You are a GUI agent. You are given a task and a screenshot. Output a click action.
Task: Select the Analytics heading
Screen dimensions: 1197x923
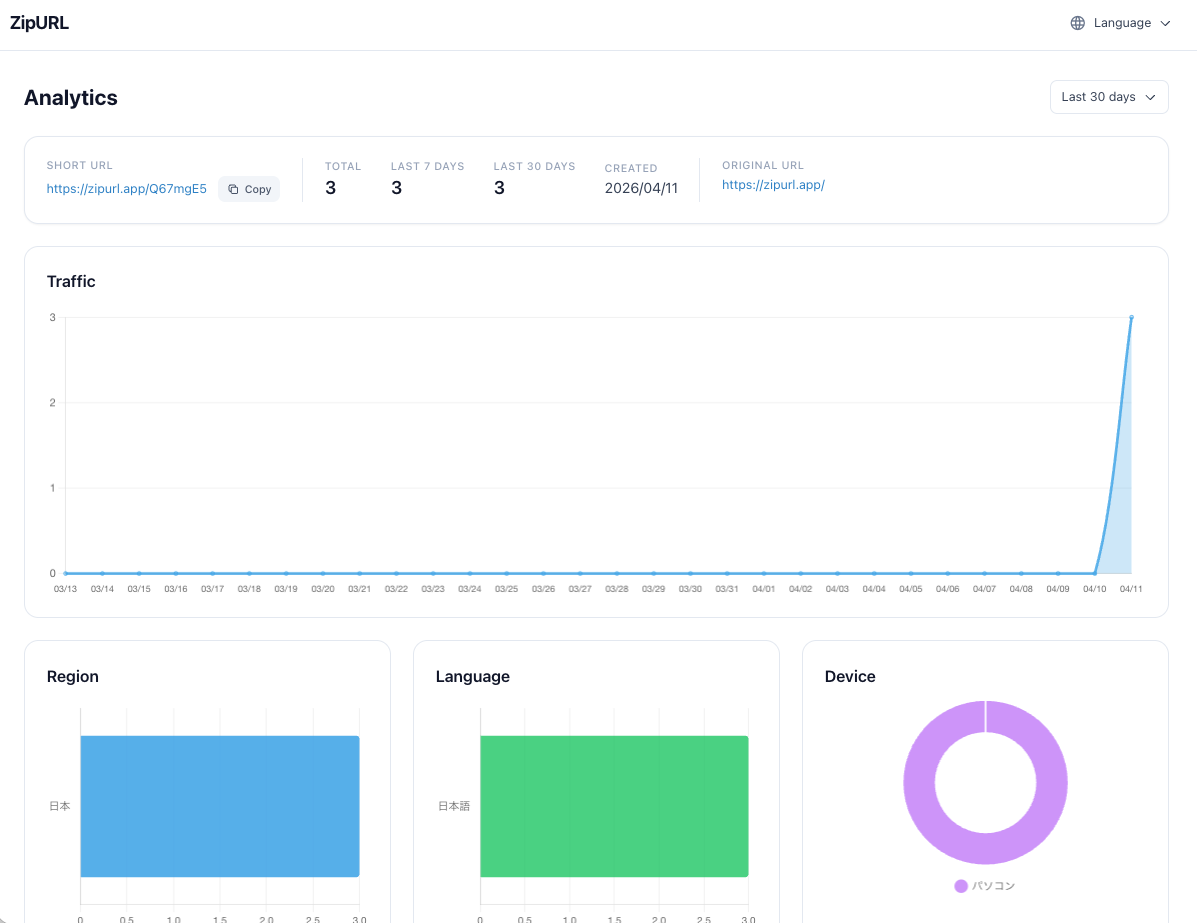coord(71,98)
